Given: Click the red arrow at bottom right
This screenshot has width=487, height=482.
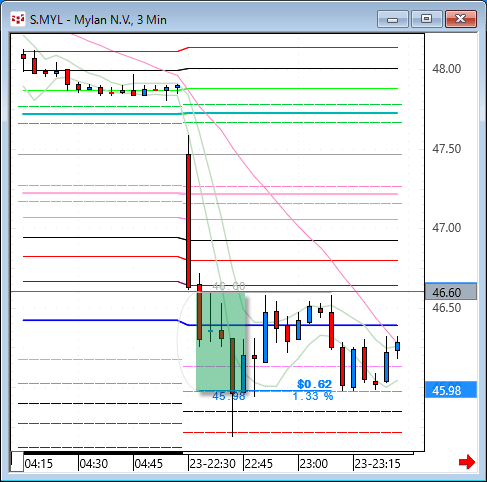Looking at the screenshot, I should coord(467,462).
